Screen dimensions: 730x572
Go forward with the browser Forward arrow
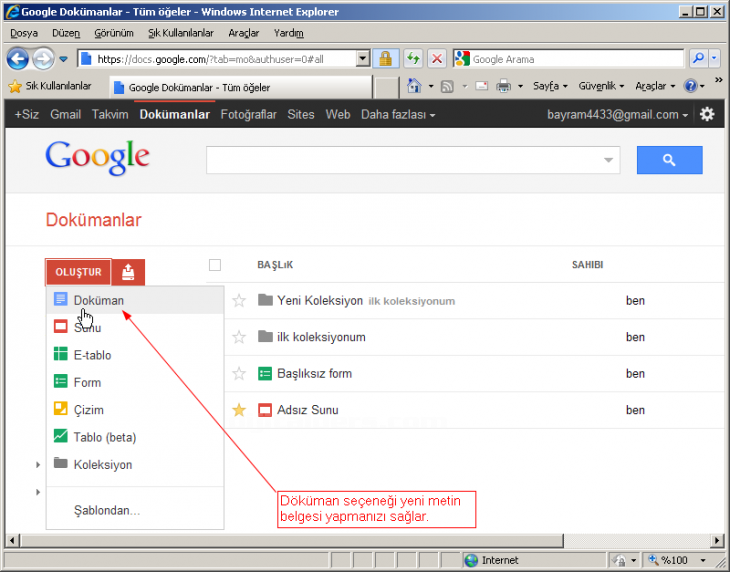coord(43,59)
